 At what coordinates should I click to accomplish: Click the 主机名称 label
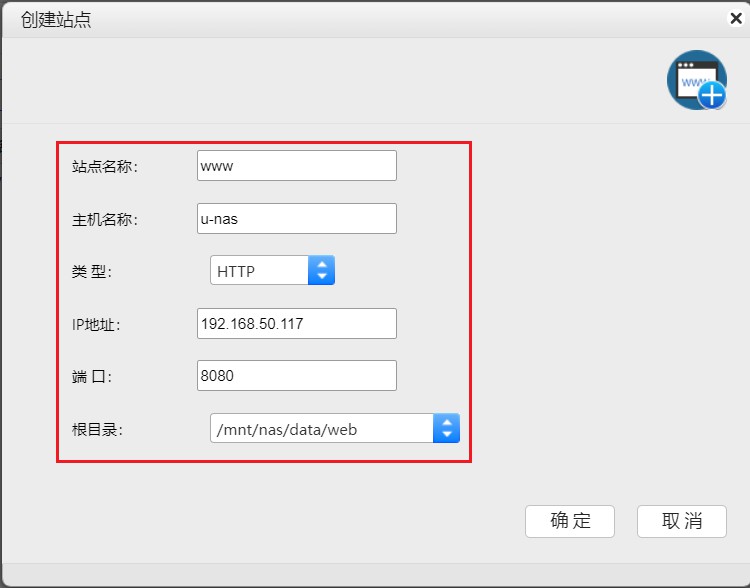(x=105, y=220)
